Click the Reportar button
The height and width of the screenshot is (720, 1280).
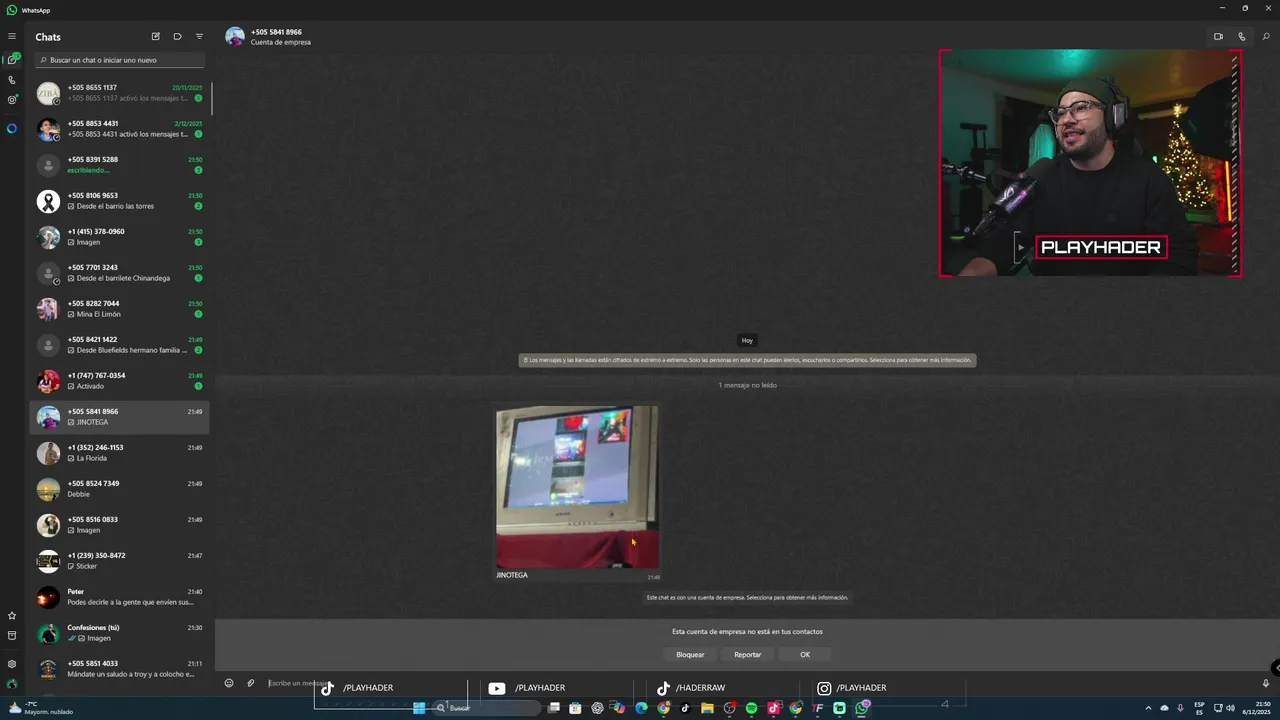point(747,654)
